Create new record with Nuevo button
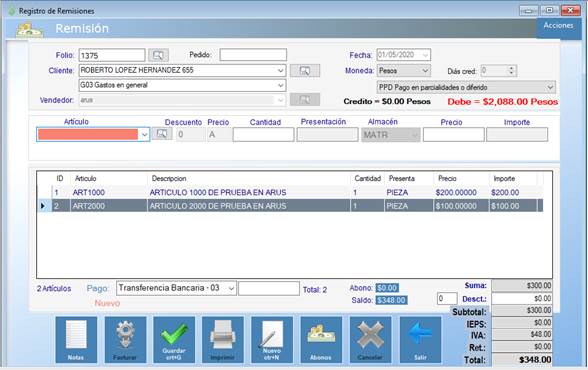Viewport: 588px width, 370px height. click(x=272, y=340)
